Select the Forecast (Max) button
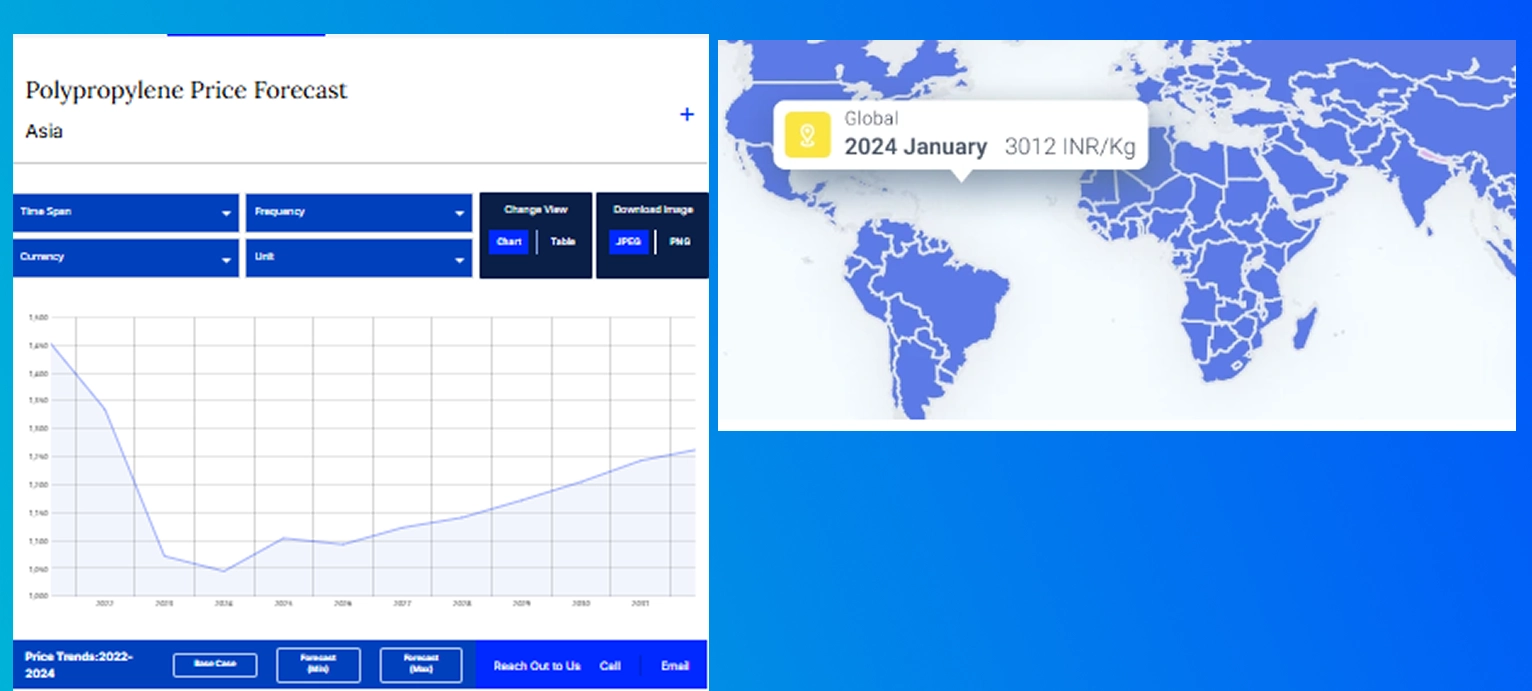Image resolution: width=1532 pixels, height=691 pixels. (421, 665)
